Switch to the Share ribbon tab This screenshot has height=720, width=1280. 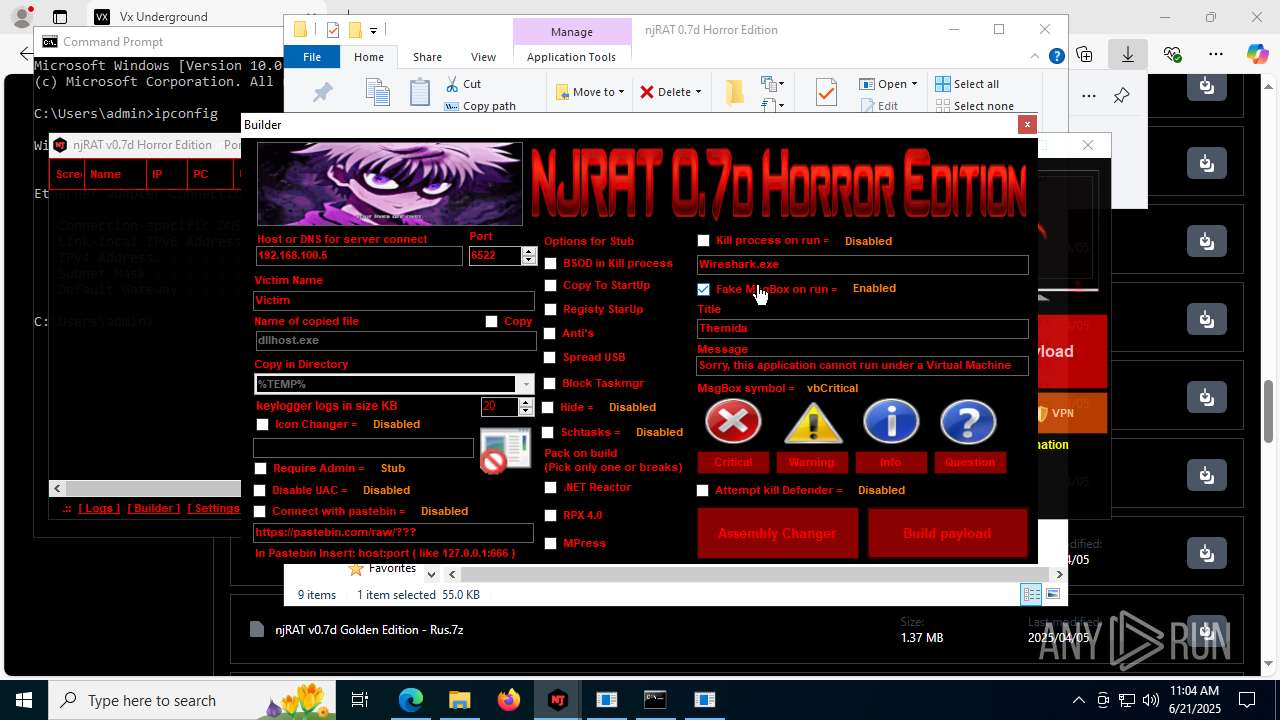[x=427, y=57]
